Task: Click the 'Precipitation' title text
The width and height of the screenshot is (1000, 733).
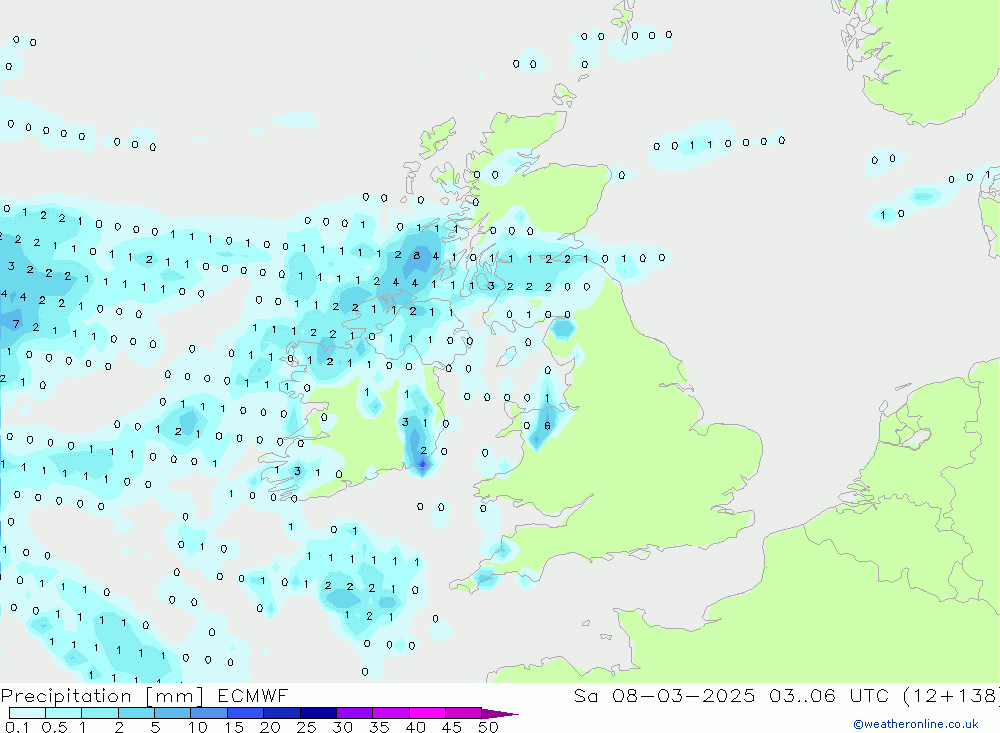Action: pyautogui.click(x=66, y=696)
